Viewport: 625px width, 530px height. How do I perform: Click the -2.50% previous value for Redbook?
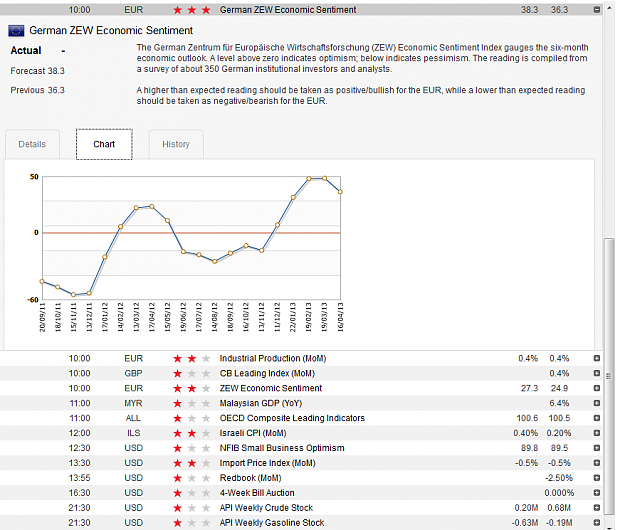pos(559,478)
